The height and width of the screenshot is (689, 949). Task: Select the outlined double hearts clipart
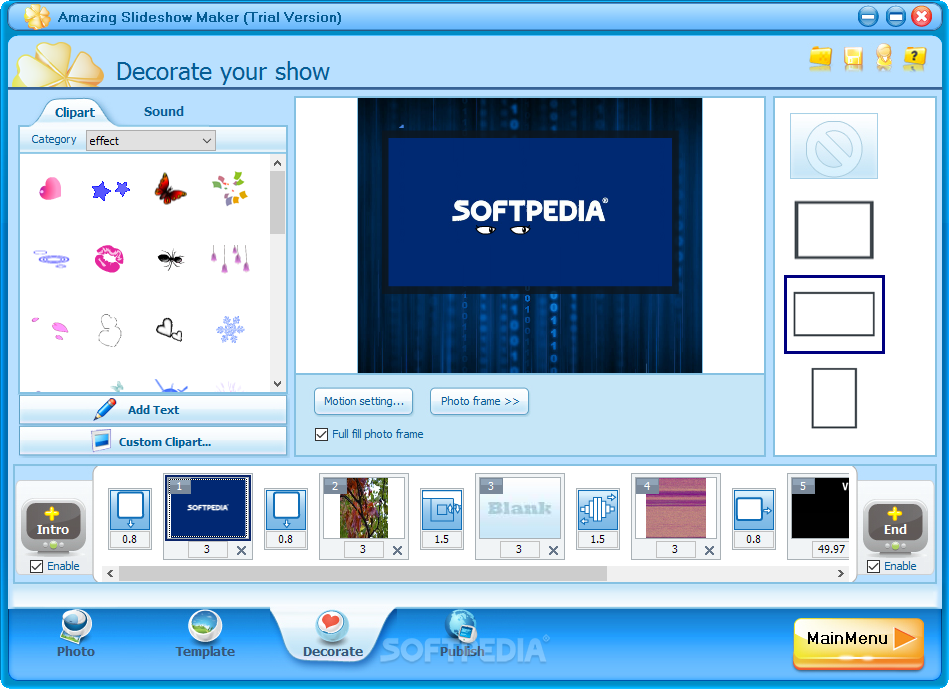tap(169, 330)
